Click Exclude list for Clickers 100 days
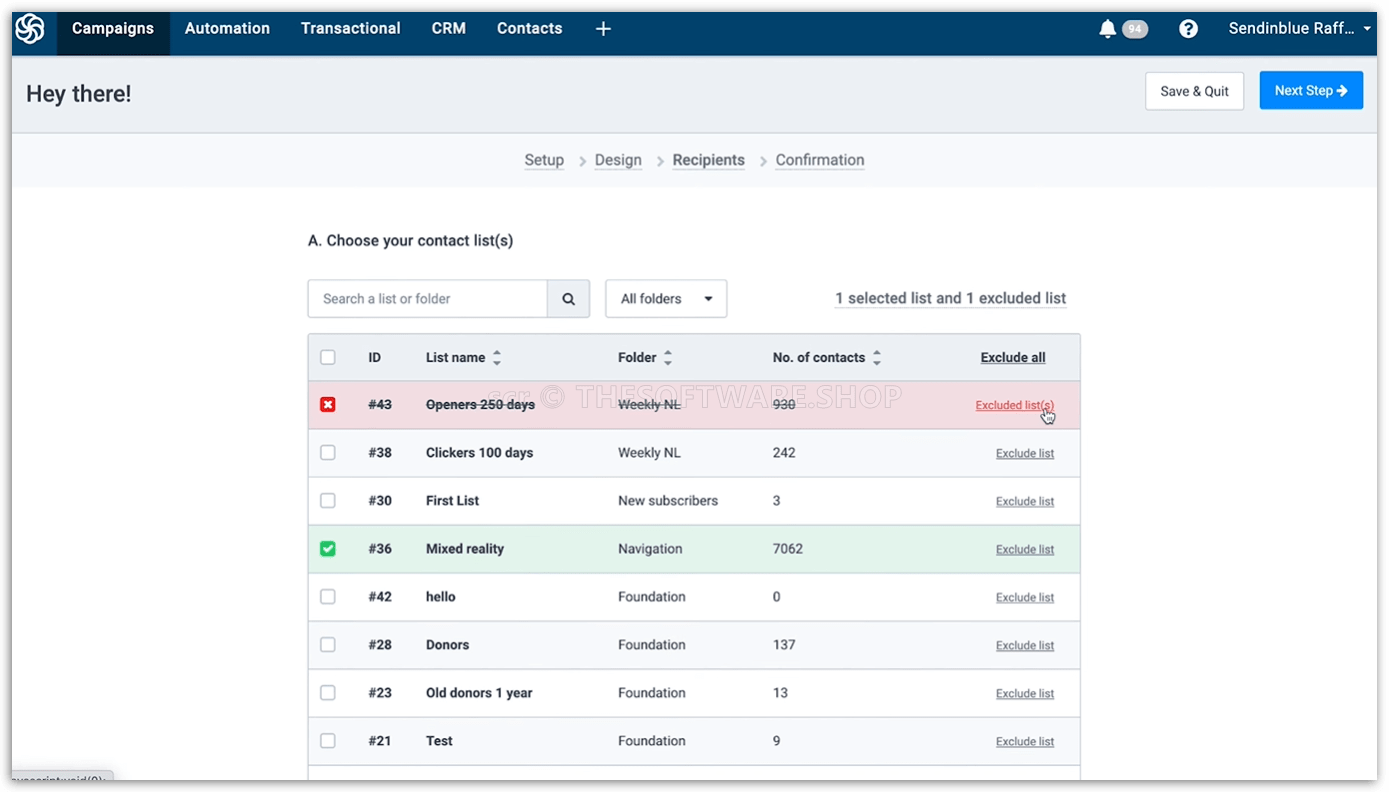Image resolution: width=1389 pixels, height=792 pixels. pos(1025,454)
